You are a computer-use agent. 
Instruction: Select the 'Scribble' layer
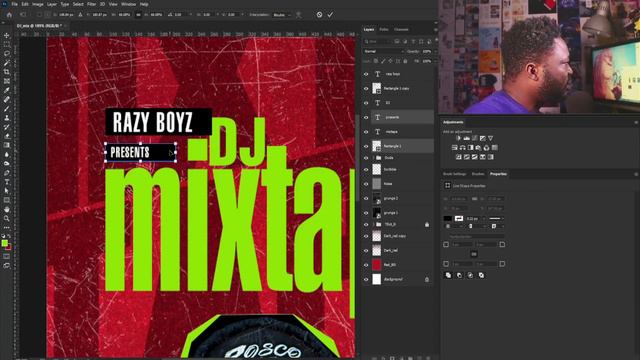pyautogui.click(x=402, y=169)
